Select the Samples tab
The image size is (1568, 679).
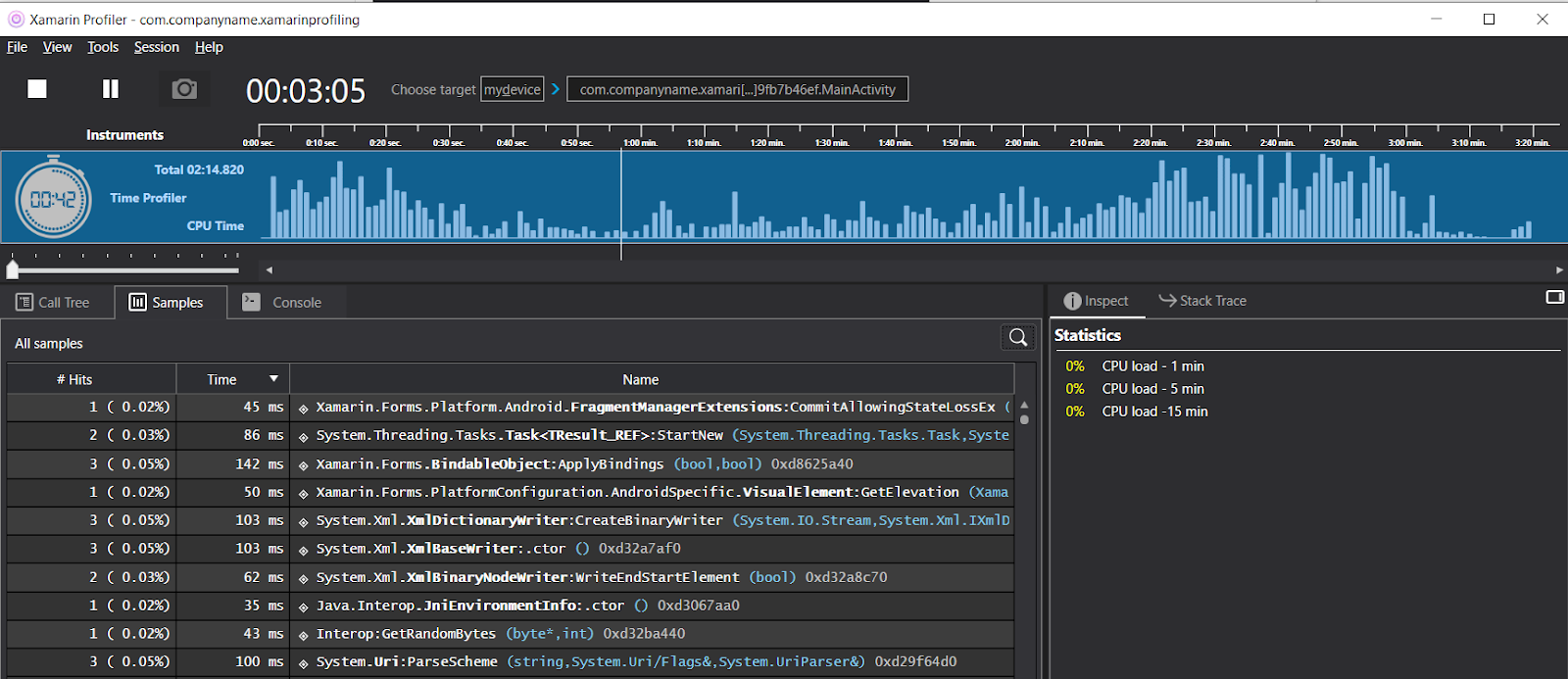click(x=171, y=303)
